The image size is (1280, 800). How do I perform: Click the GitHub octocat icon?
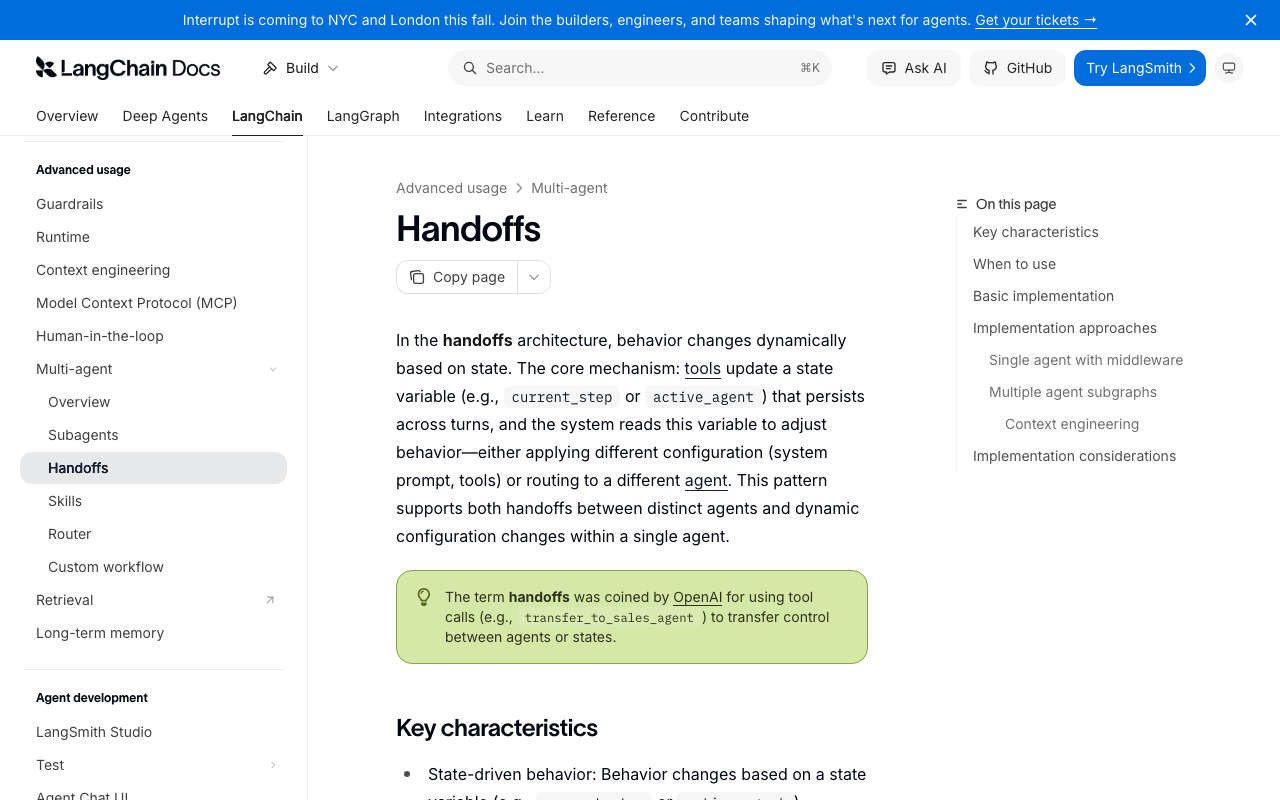[x=991, y=68]
